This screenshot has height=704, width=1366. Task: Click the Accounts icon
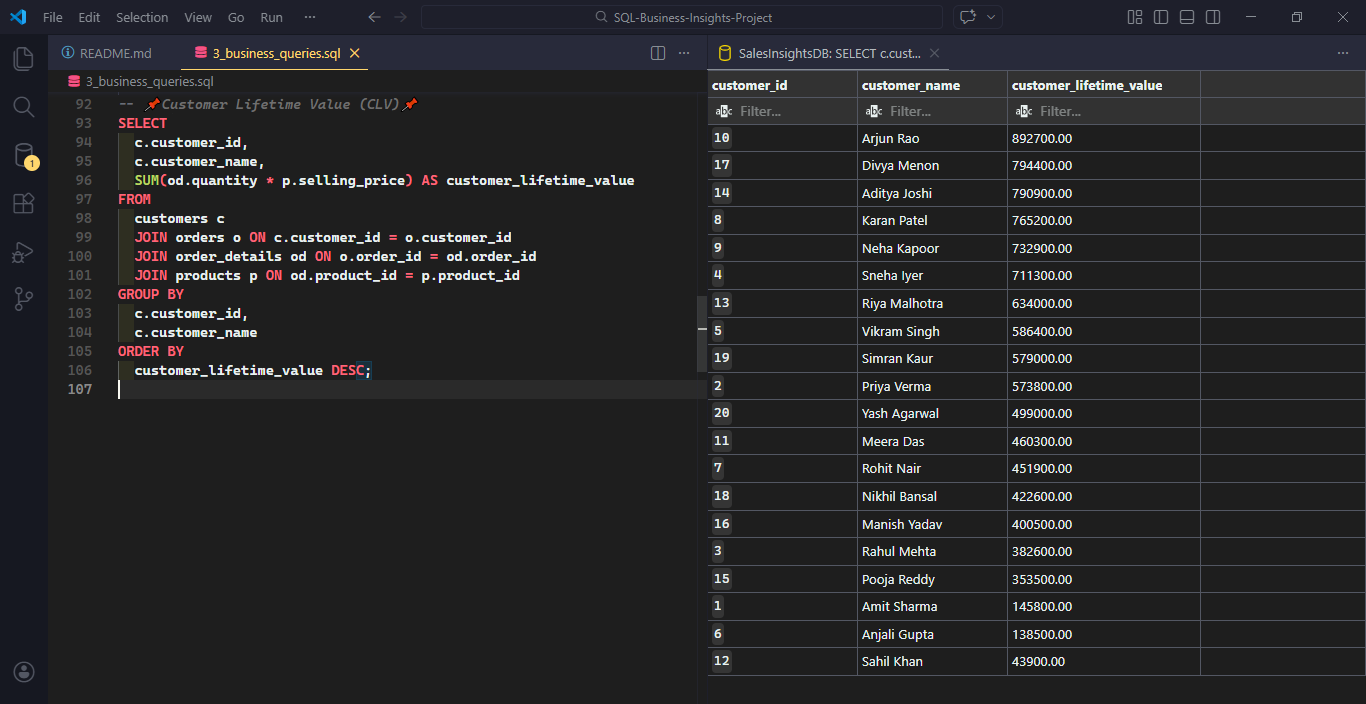pos(24,672)
